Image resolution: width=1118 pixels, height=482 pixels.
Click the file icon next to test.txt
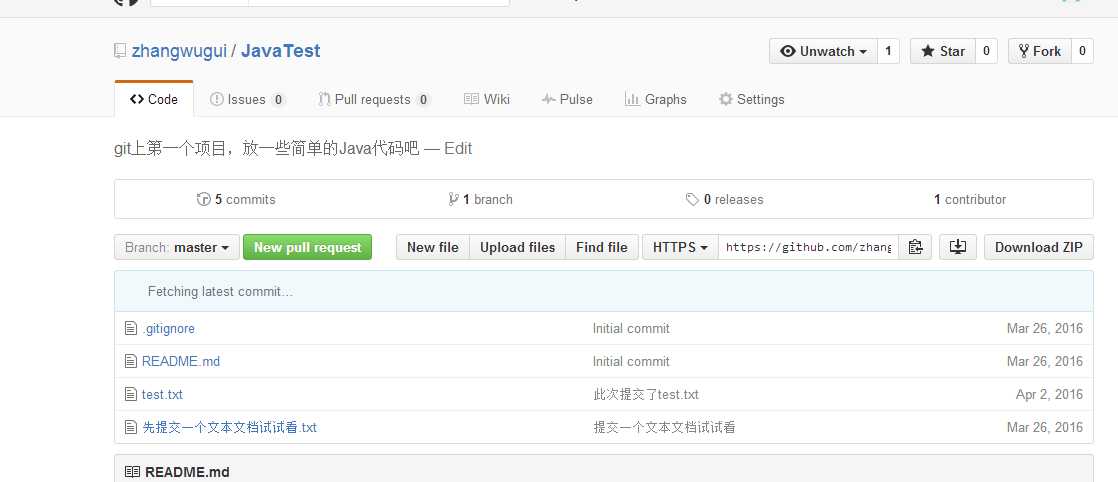coord(130,394)
